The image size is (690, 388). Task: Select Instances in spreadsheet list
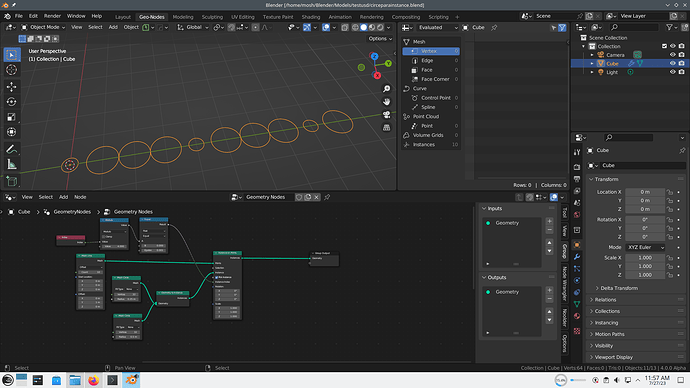click(x=432, y=144)
